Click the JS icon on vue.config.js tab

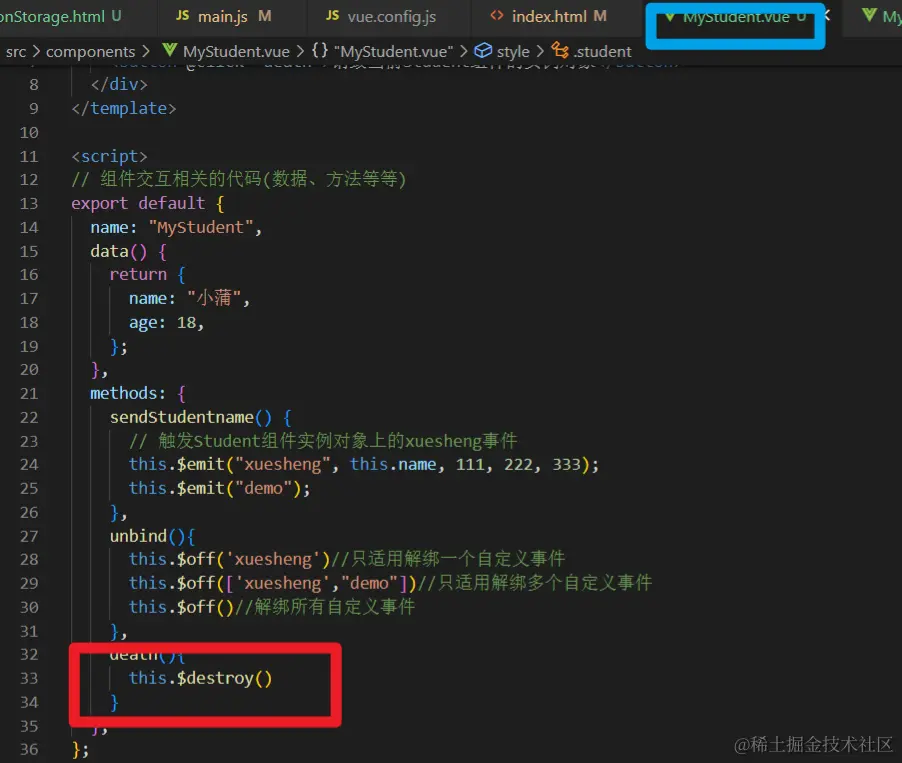(x=332, y=16)
